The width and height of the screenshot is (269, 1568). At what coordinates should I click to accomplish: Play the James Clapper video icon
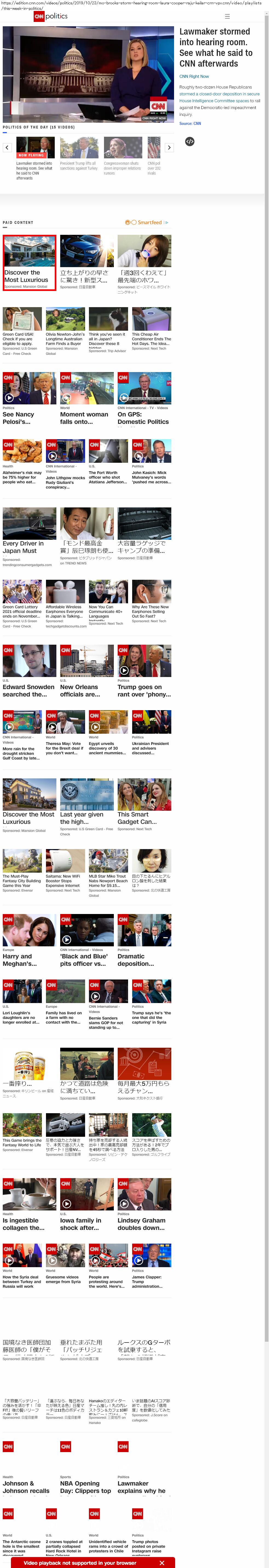click(139, 1260)
